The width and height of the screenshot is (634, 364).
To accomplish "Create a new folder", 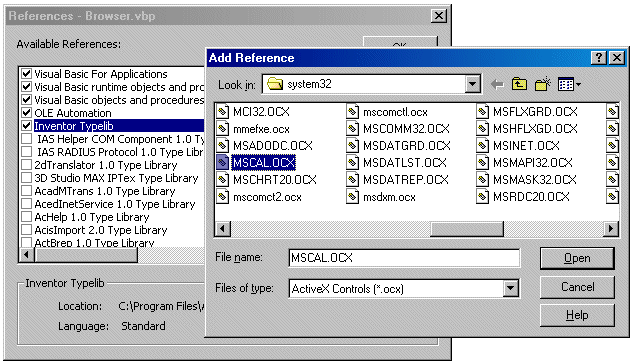I will click(x=542, y=84).
